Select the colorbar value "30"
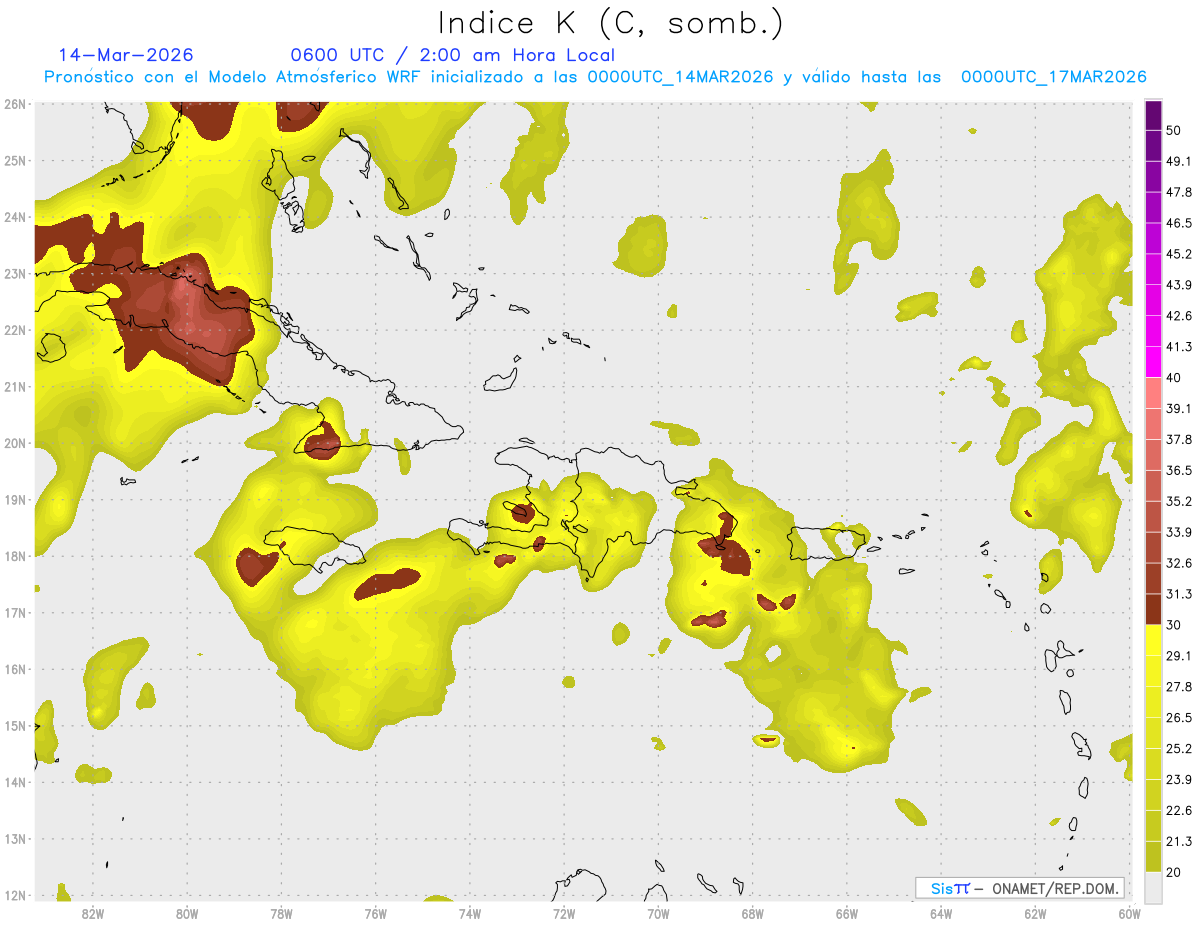 click(1174, 625)
